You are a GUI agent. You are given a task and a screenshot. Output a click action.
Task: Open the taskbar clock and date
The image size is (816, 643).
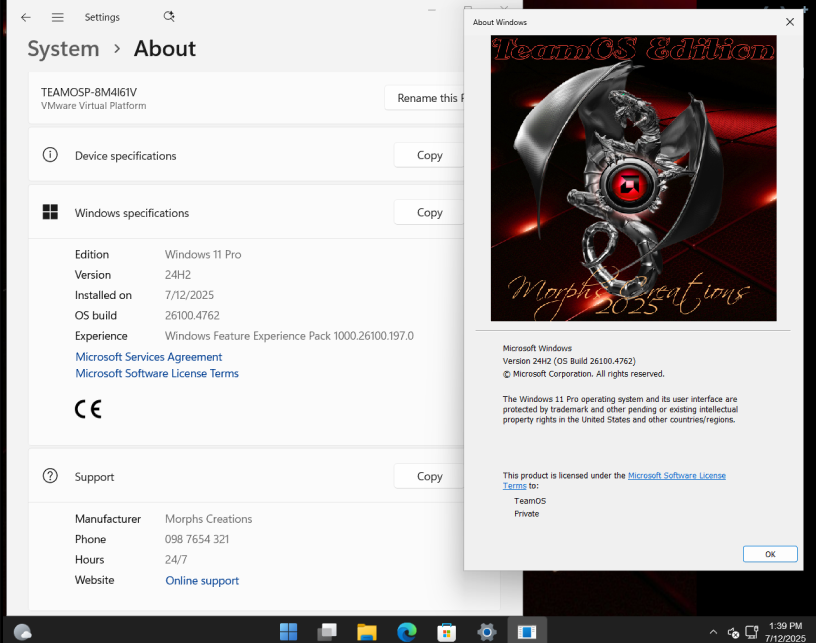click(x=785, y=632)
